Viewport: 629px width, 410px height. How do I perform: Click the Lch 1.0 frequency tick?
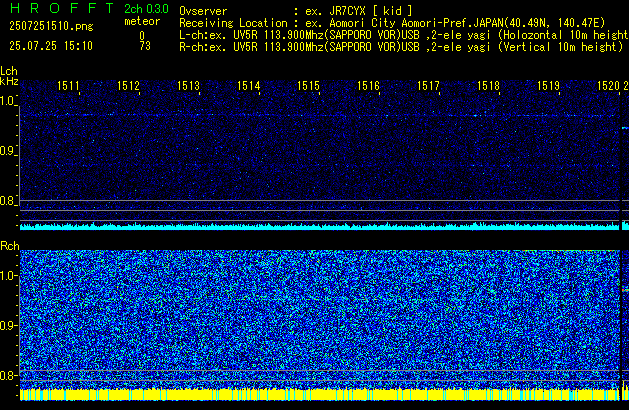click(8, 101)
